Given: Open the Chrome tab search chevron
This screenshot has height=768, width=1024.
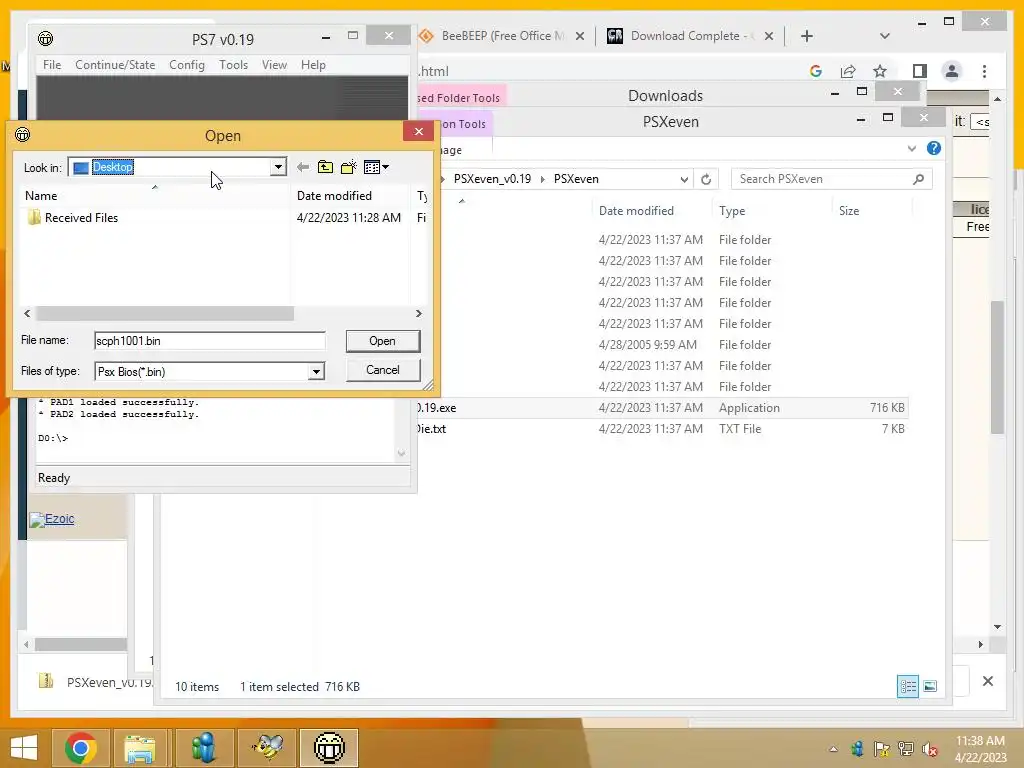Looking at the screenshot, I should [x=885, y=36].
